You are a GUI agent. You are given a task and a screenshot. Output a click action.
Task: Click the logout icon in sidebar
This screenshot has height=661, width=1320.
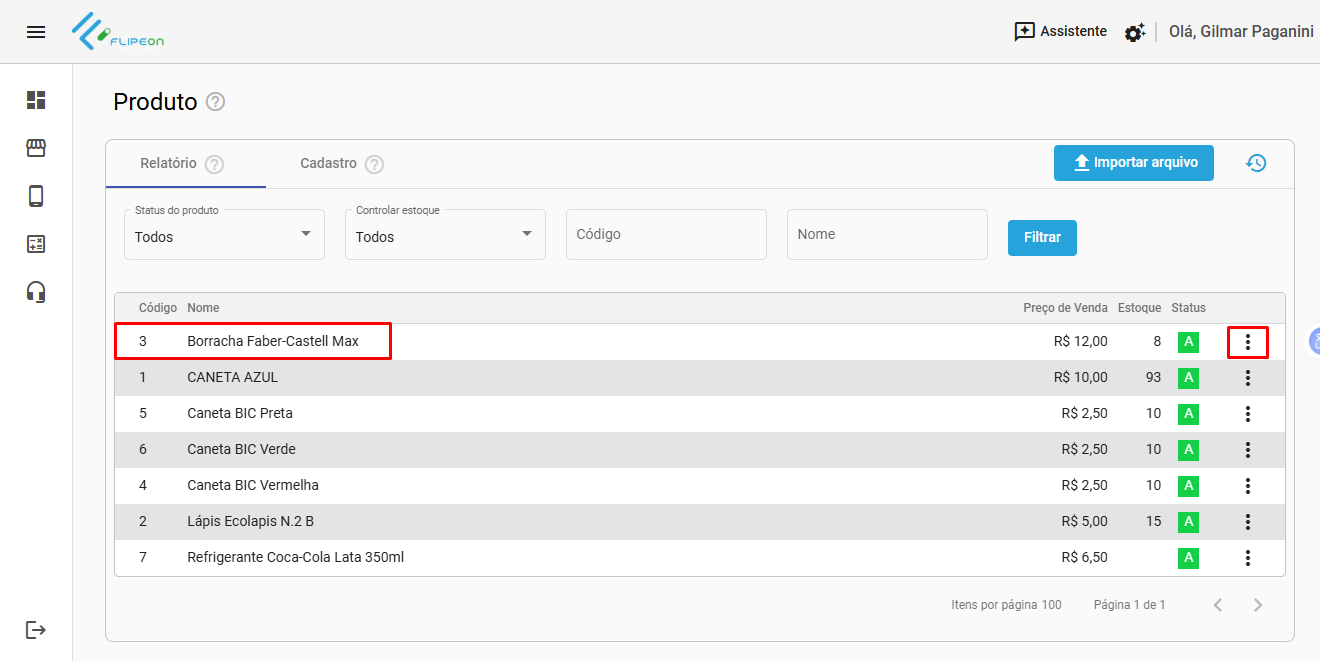(36, 630)
